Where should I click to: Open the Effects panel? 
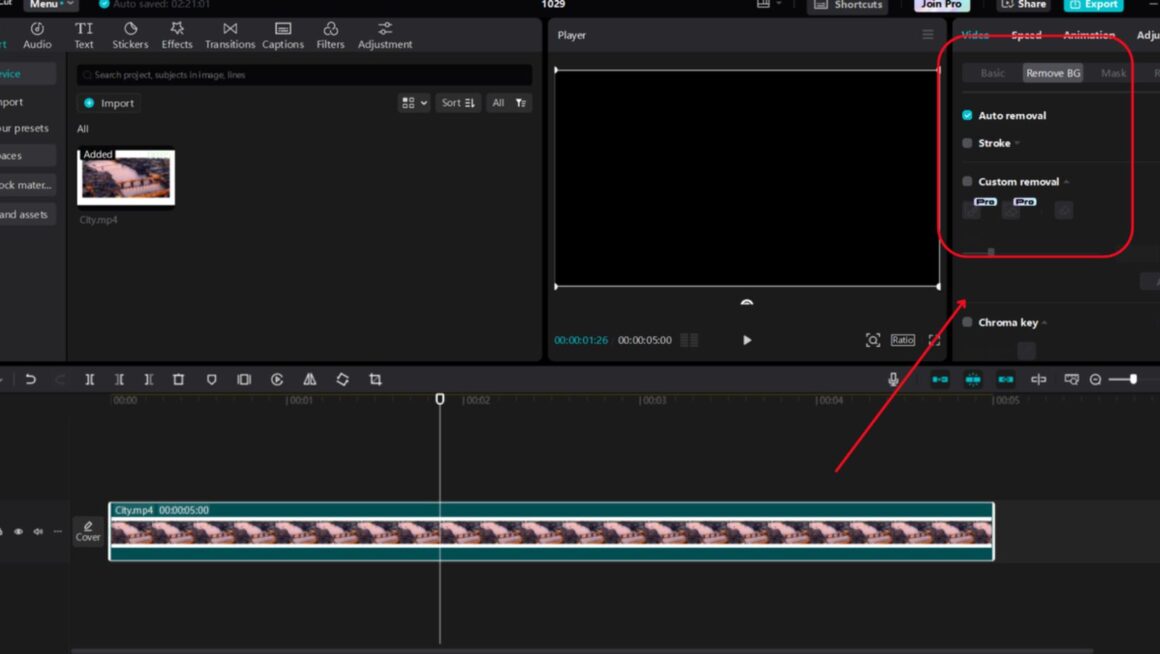point(177,35)
